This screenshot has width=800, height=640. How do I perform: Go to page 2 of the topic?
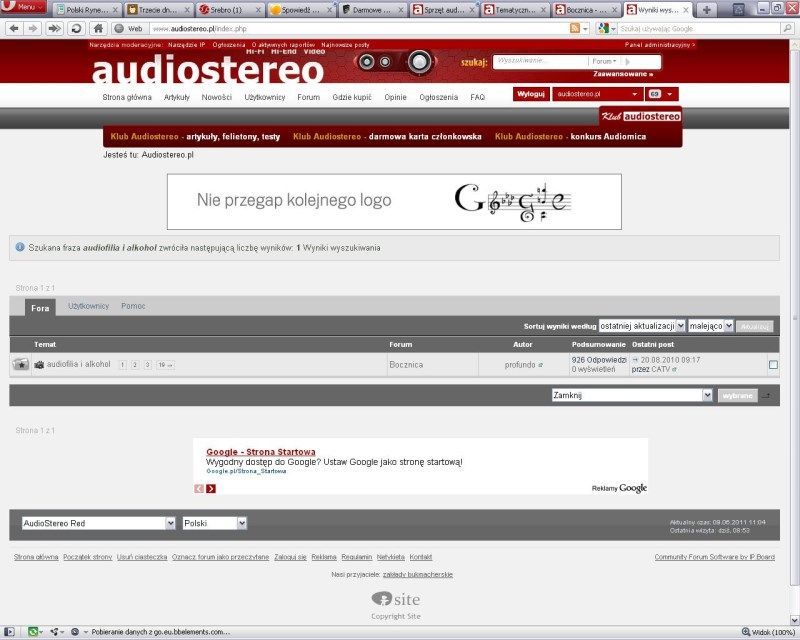(135, 365)
